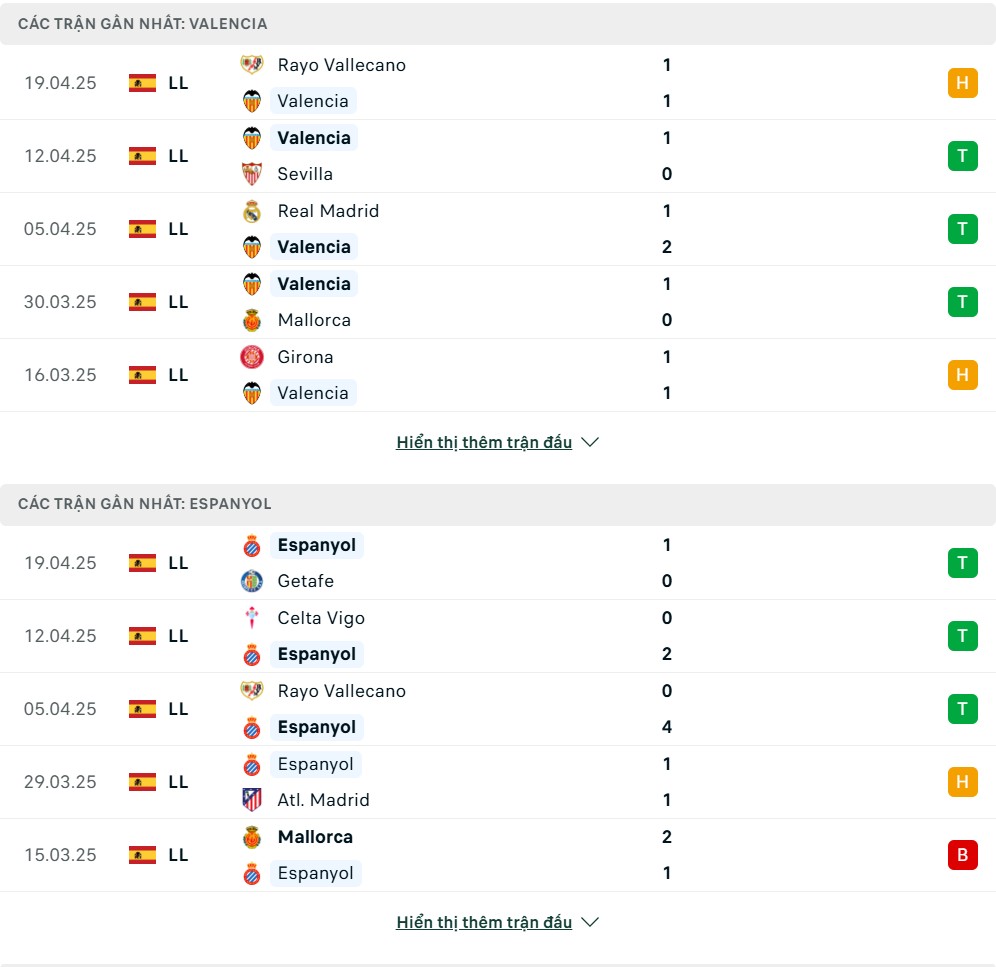Click the Atl. Madrid club crest

(252, 800)
